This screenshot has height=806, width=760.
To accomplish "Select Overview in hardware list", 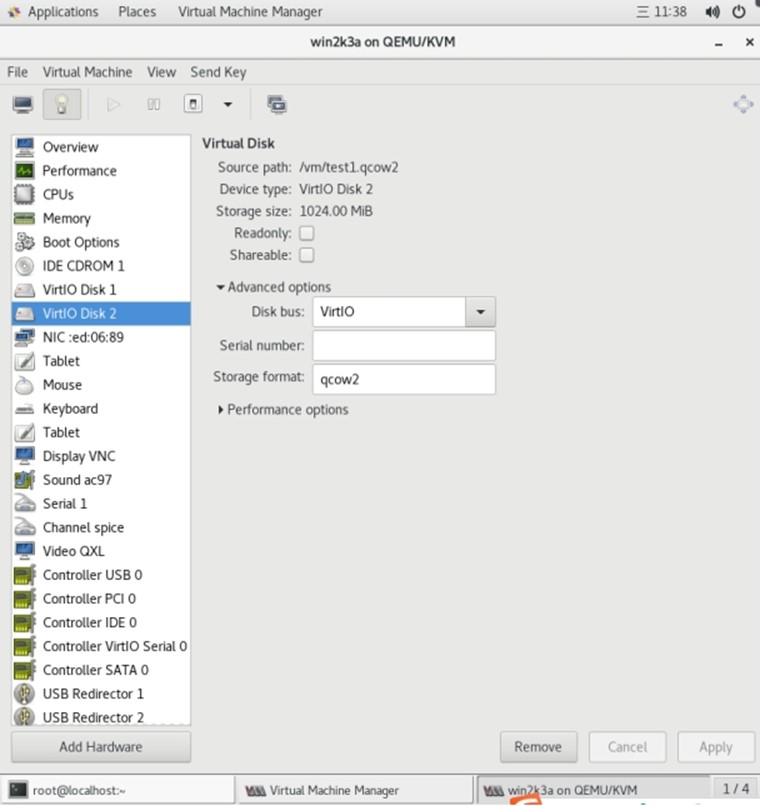I will click(101, 147).
